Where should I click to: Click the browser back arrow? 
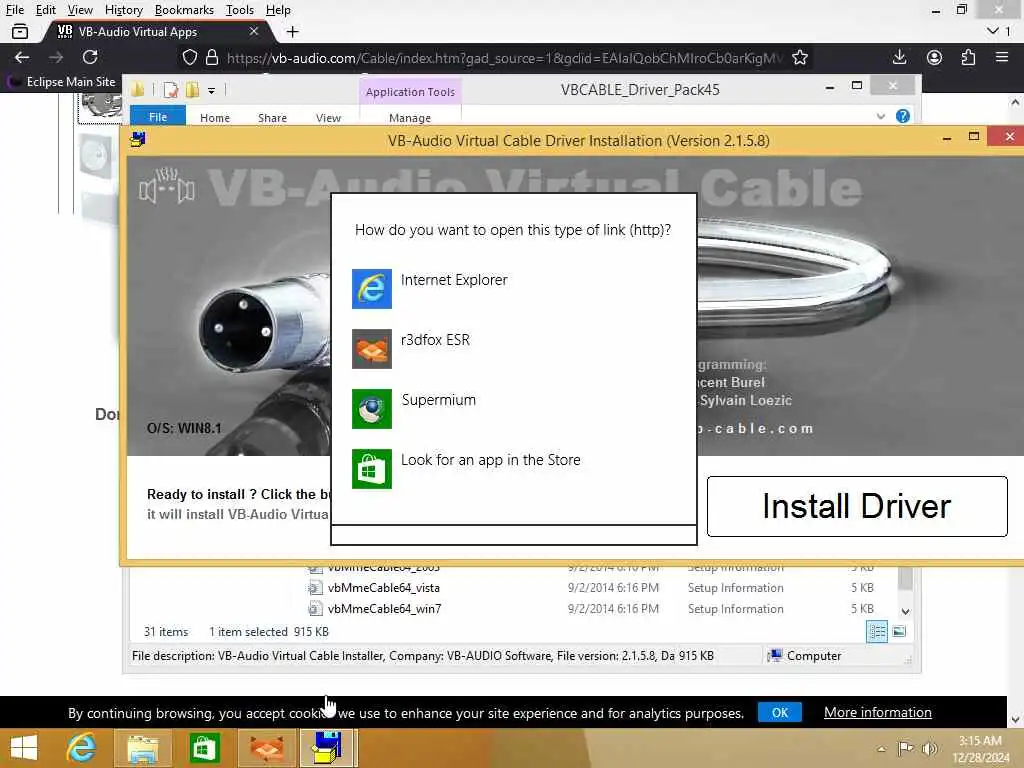22,57
